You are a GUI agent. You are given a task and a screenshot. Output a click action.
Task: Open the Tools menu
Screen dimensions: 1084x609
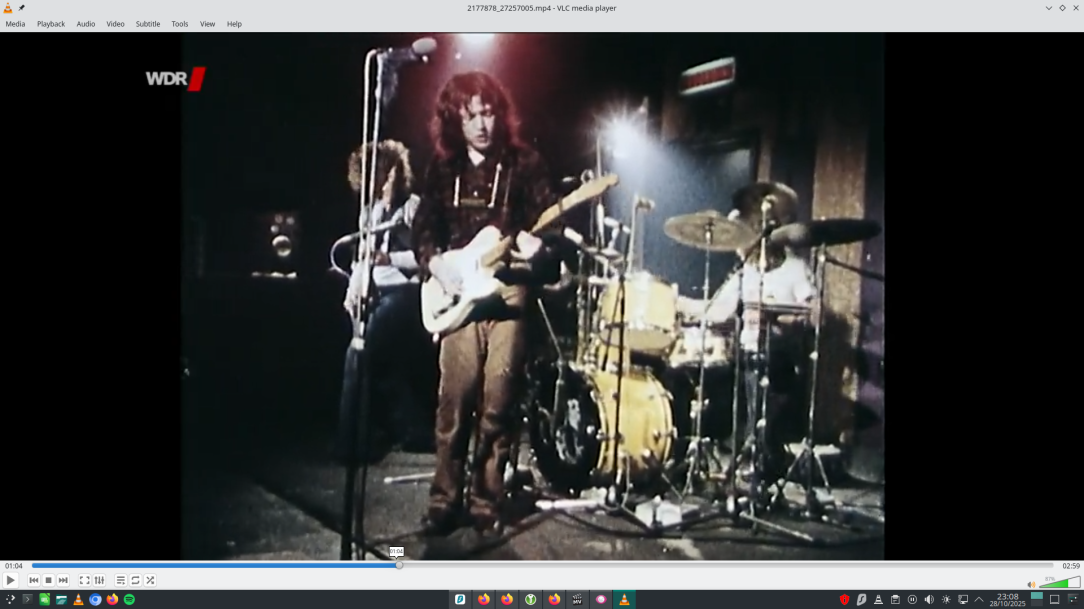point(180,24)
